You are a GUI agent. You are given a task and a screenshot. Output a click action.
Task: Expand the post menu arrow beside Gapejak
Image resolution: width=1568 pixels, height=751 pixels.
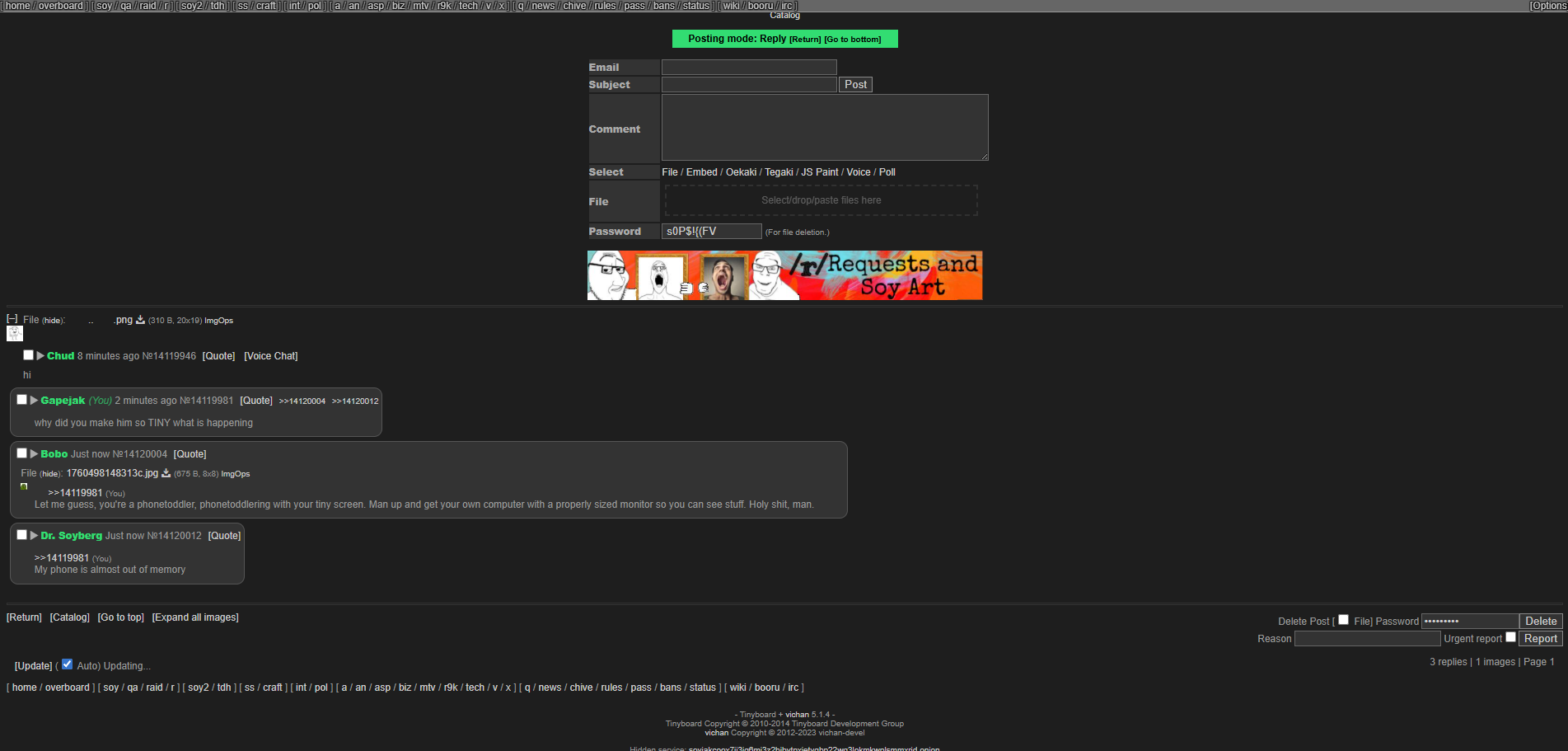pos(34,401)
